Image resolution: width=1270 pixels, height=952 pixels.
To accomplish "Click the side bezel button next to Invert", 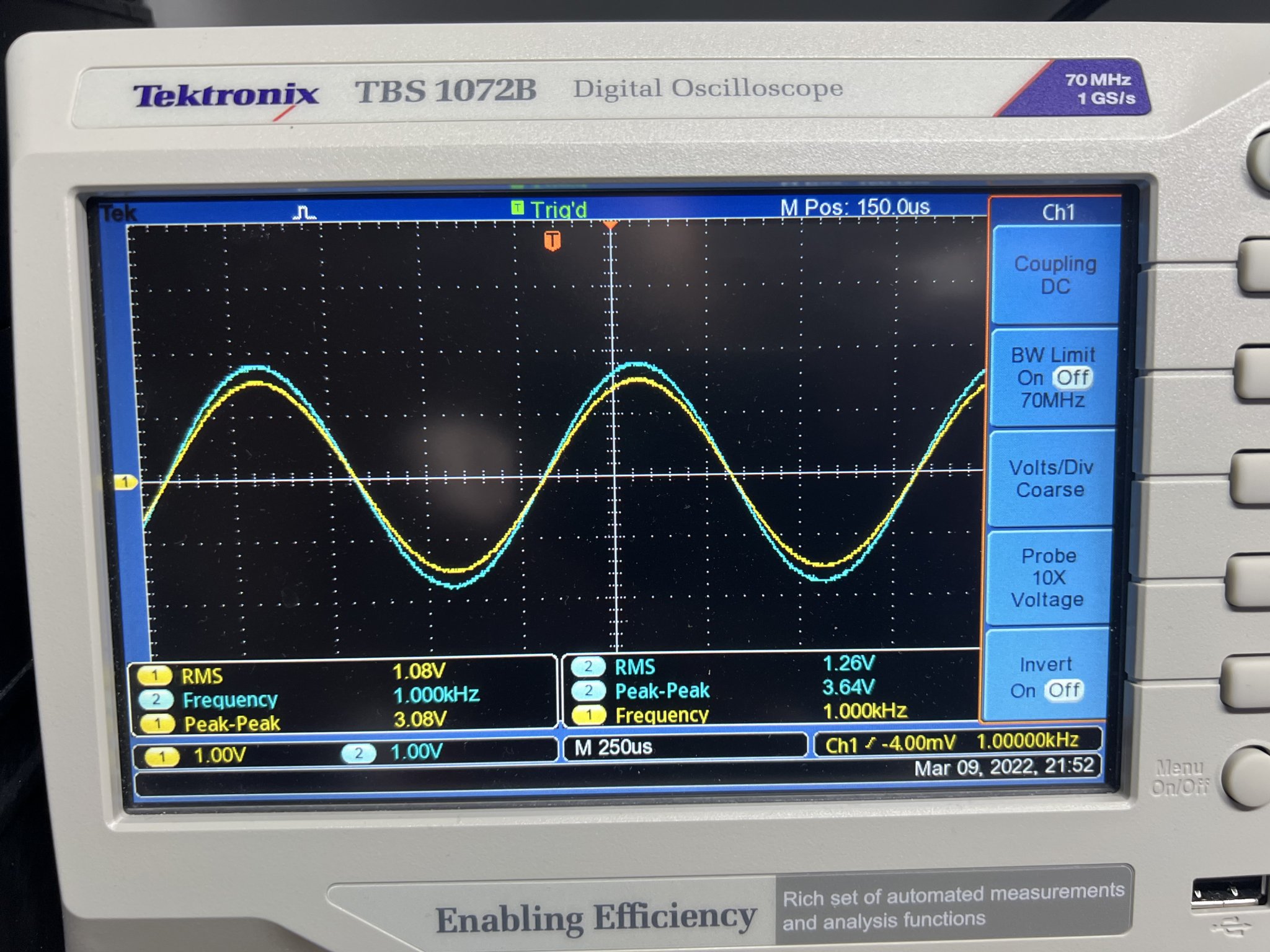I will [x=1244, y=683].
